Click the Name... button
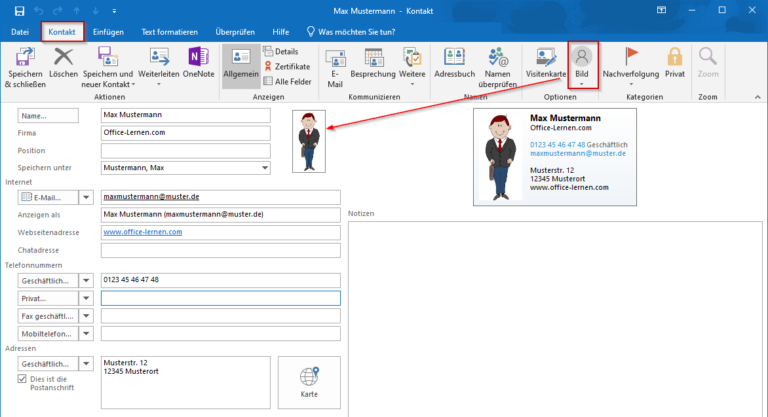Screen dimensions: 768x417 click(x=48, y=116)
